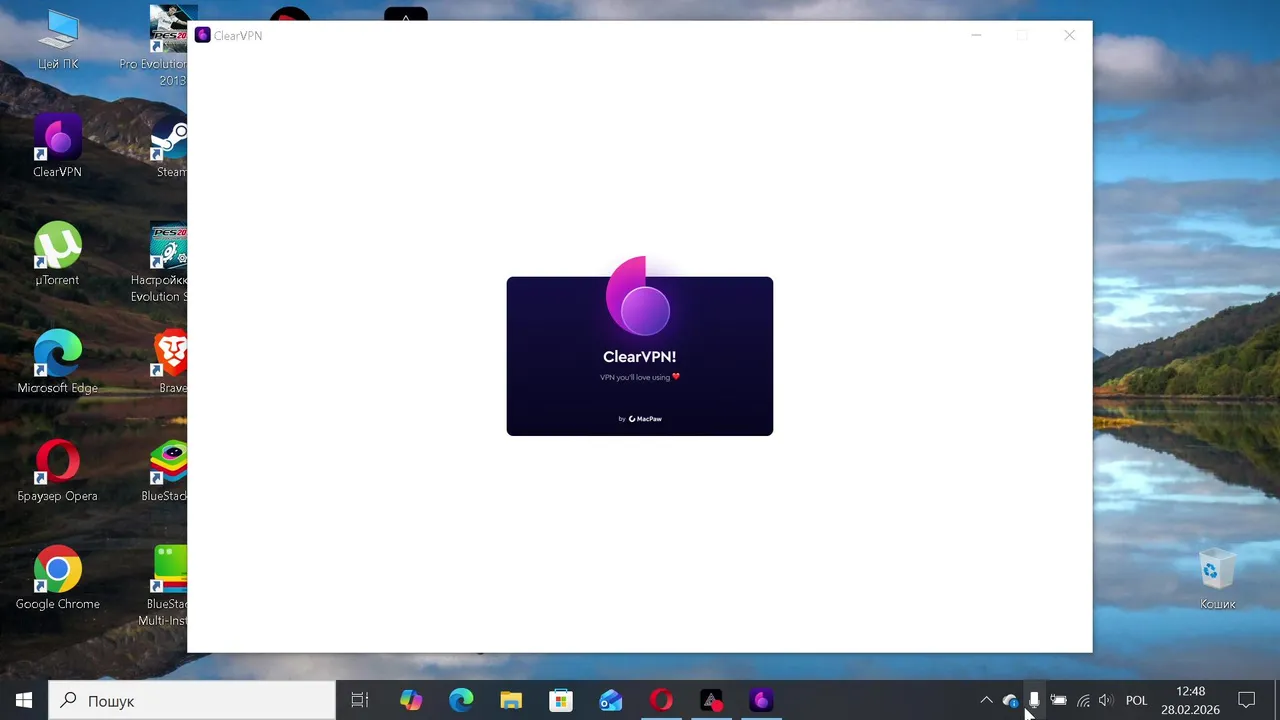
Task: Open Microsoft Edge desktop shortcut
Action: tap(57, 362)
